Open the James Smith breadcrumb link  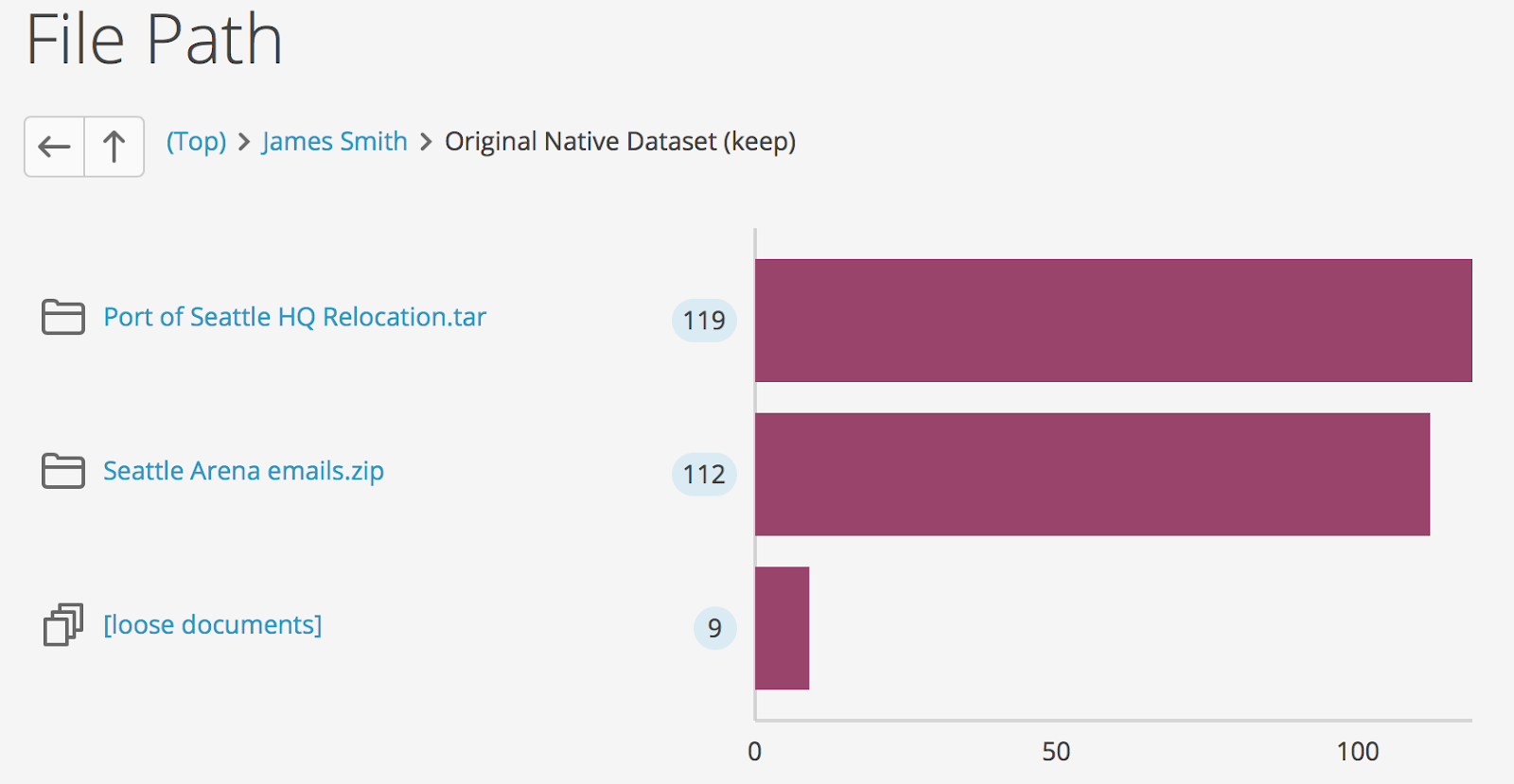tap(334, 141)
